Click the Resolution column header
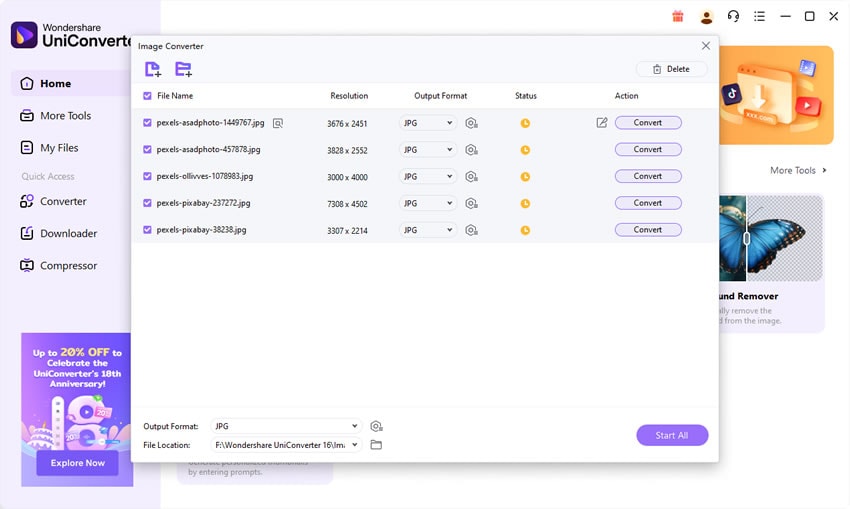The height and width of the screenshot is (509, 850). (x=349, y=96)
